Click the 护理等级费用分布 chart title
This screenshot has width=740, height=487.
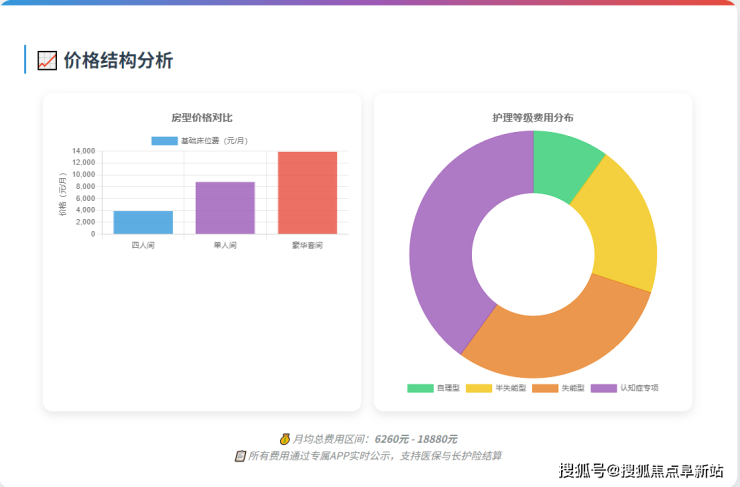533,117
